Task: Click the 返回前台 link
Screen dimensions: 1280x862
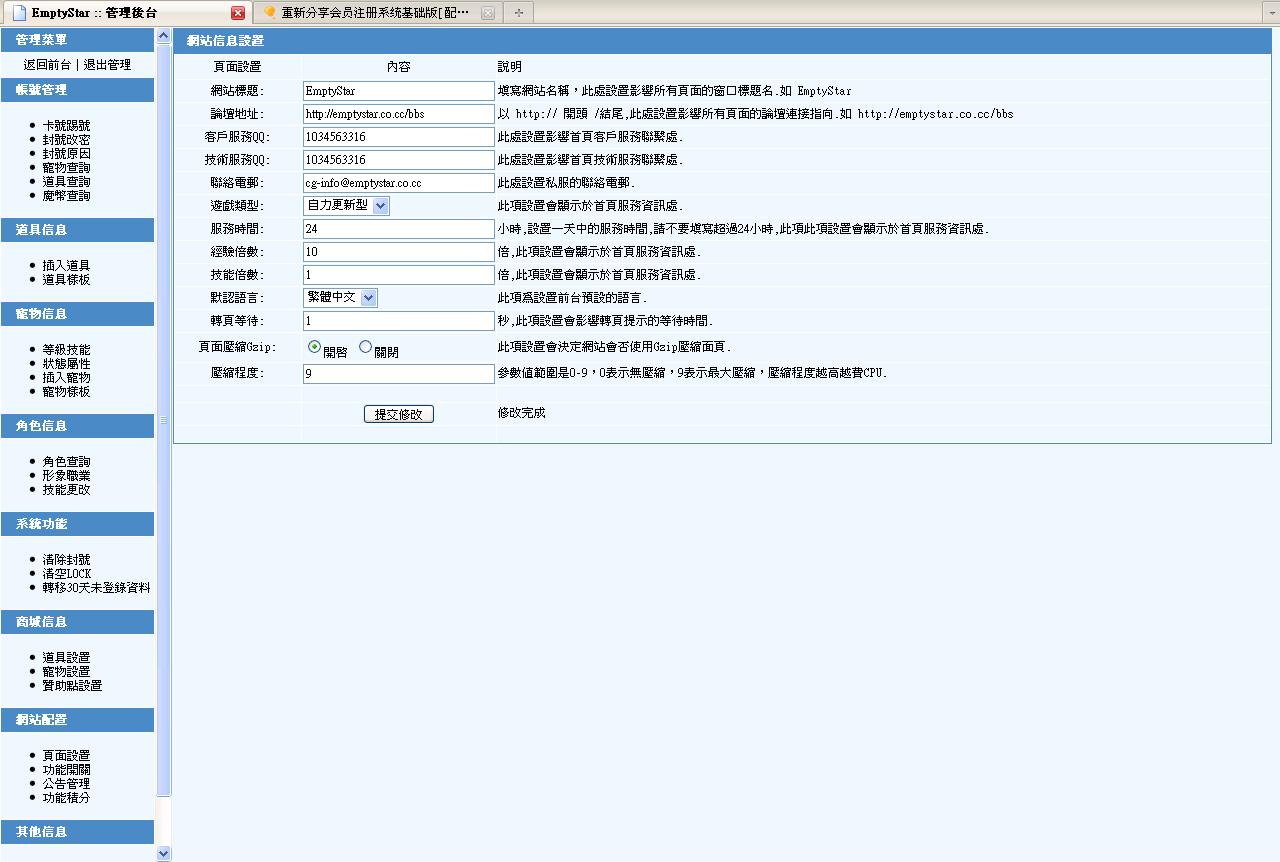Action: (47, 65)
